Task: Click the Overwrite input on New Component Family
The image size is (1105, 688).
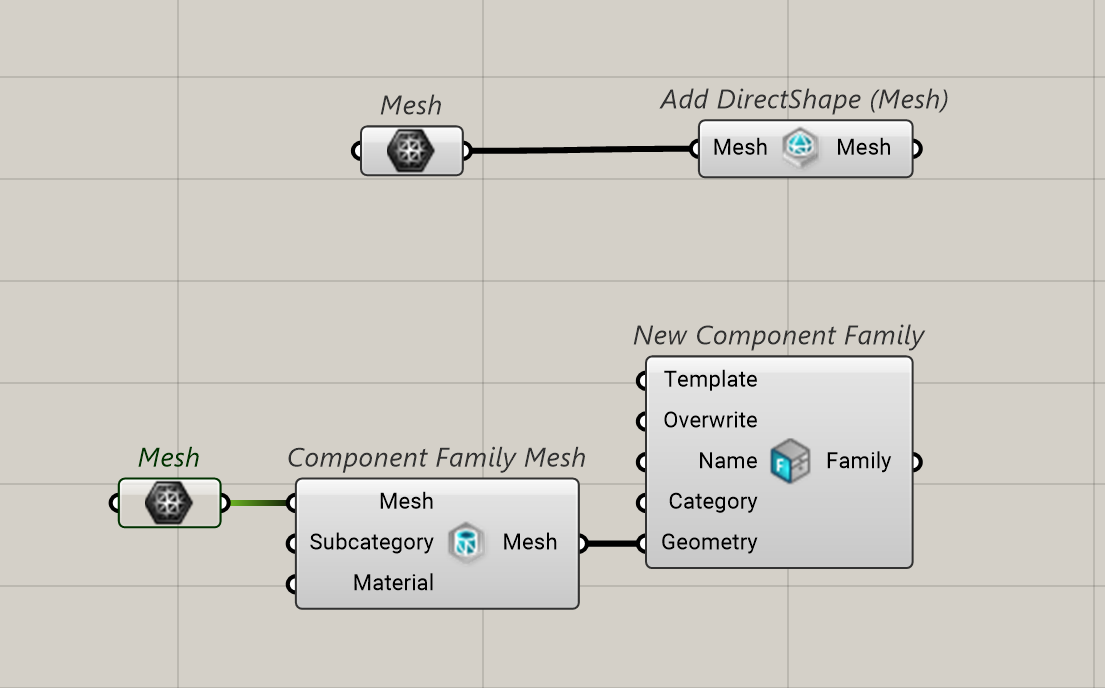Action: pyautogui.click(x=710, y=420)
